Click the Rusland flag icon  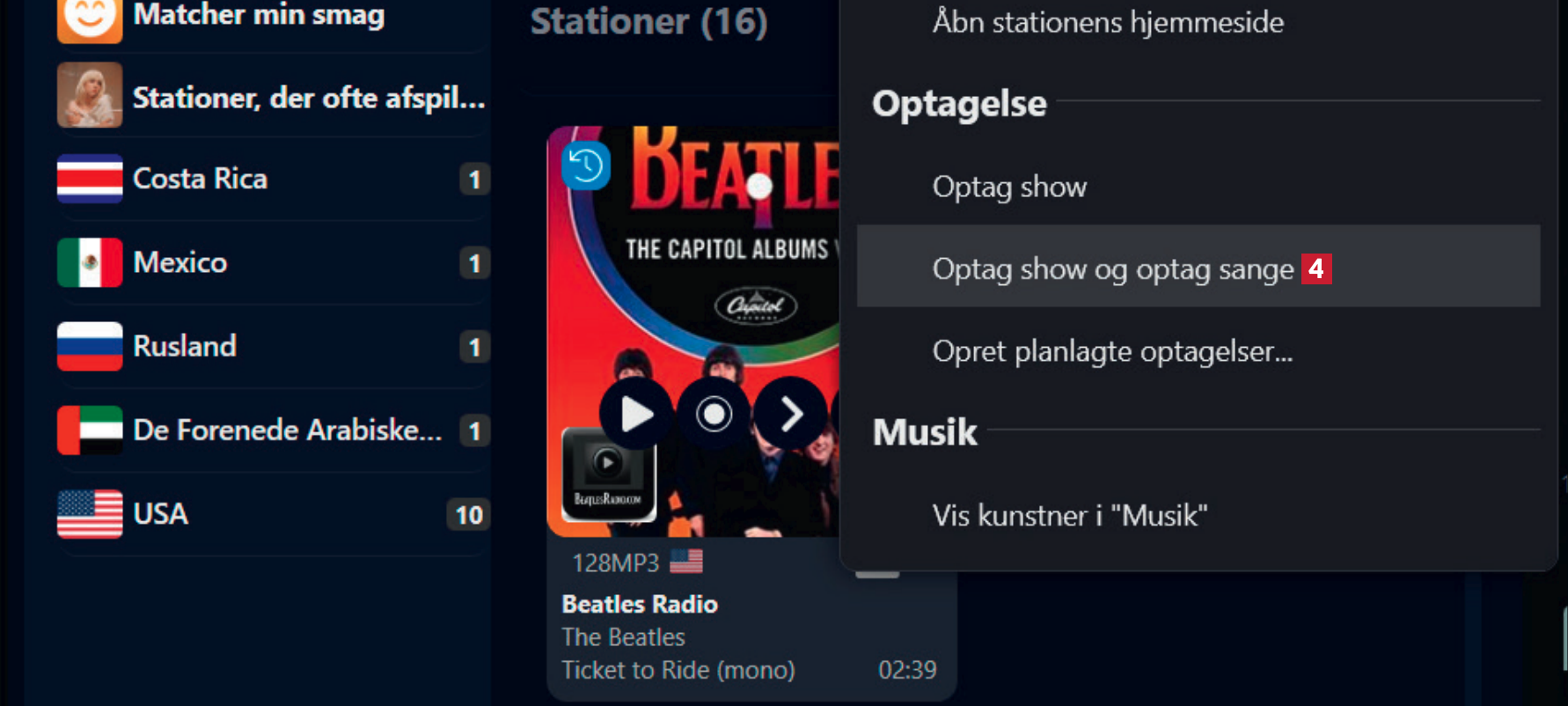pos(90,346)
